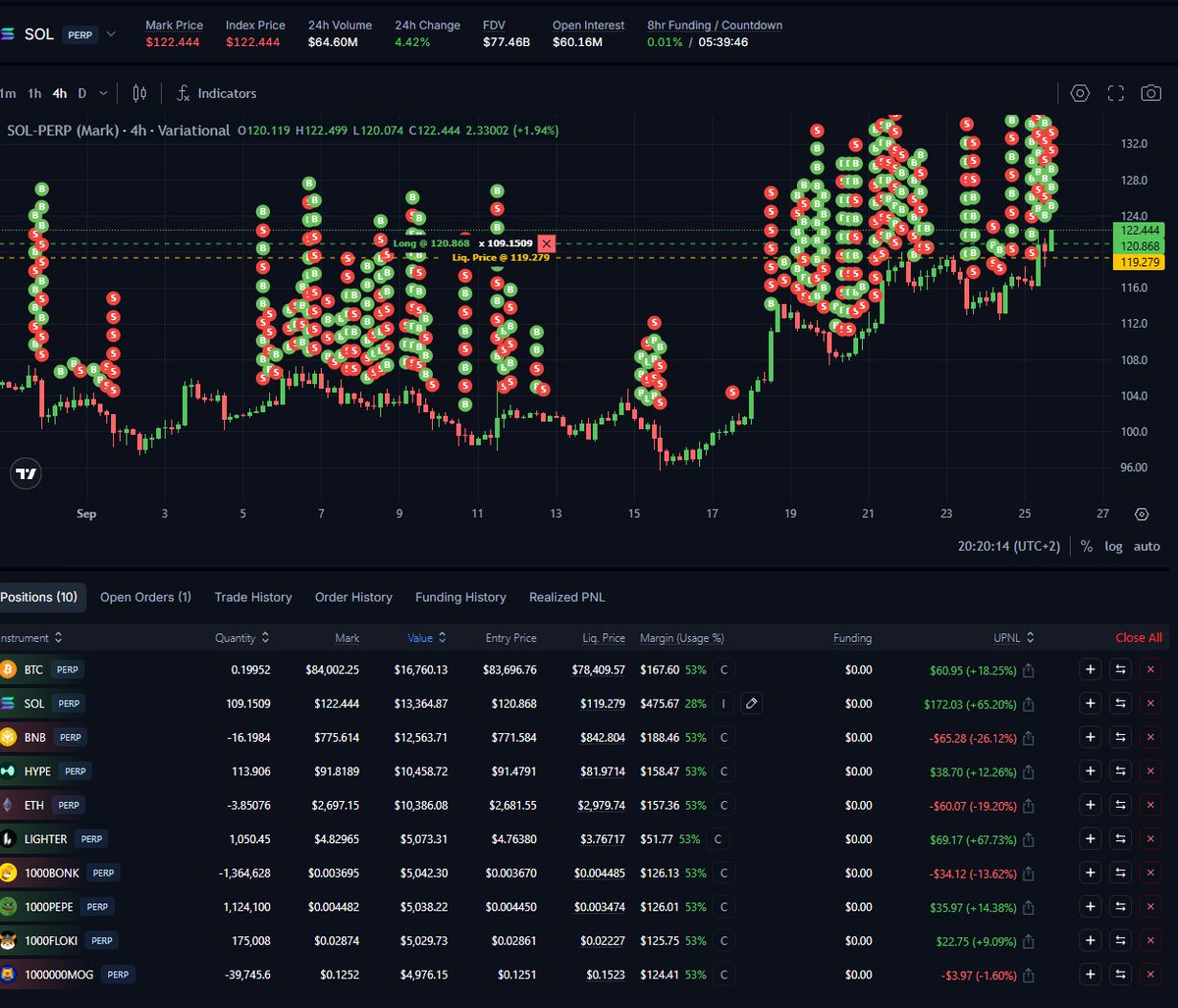1178x1008 pixels.
Task: Click the BTC coin icon
Action: pyautogui.click(x=8, y=669)
